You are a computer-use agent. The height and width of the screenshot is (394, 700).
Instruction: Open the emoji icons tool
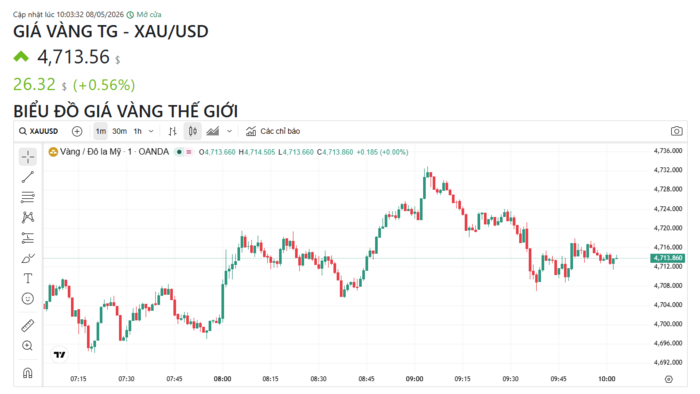(28, 299)
